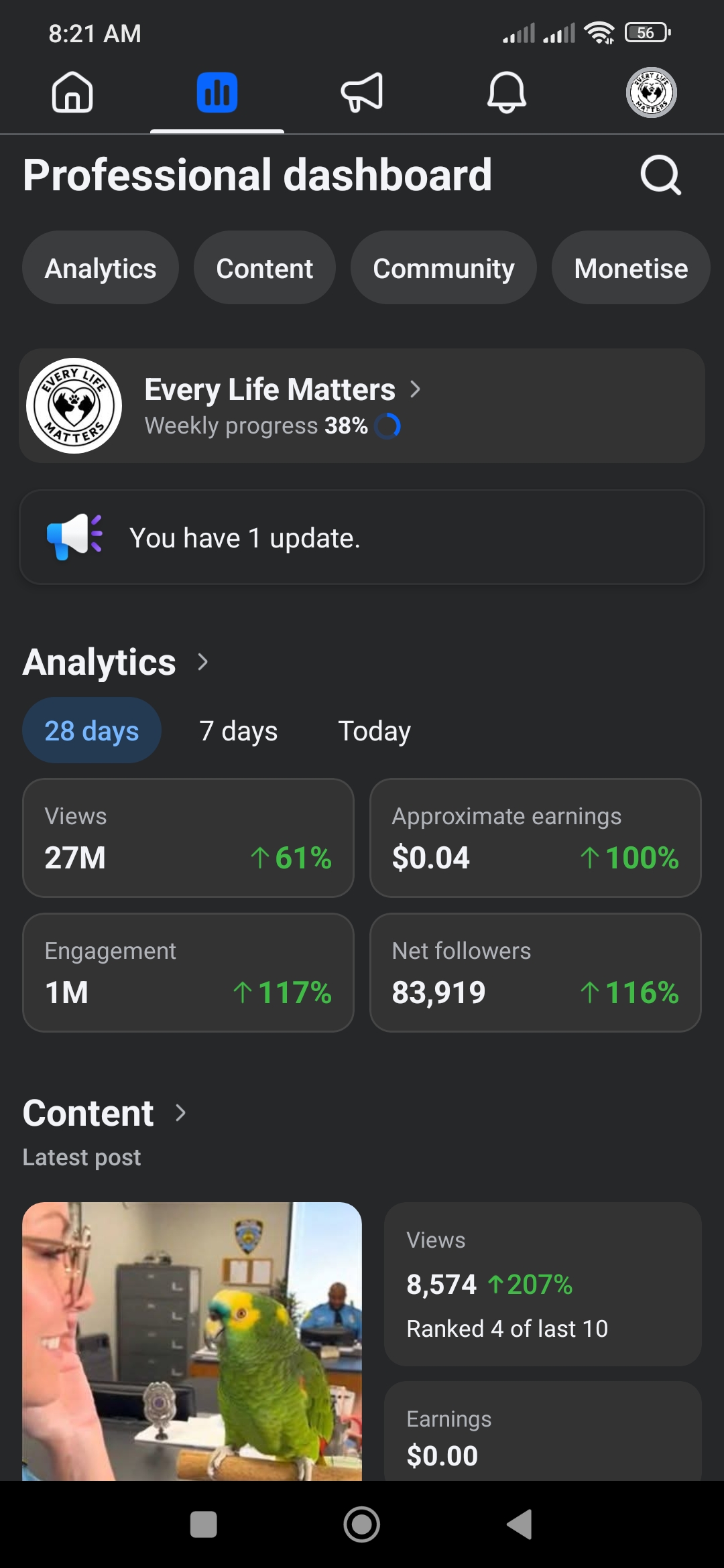Tap the search magnifier icon
The image size is (724, 1568).
point(660,176)
